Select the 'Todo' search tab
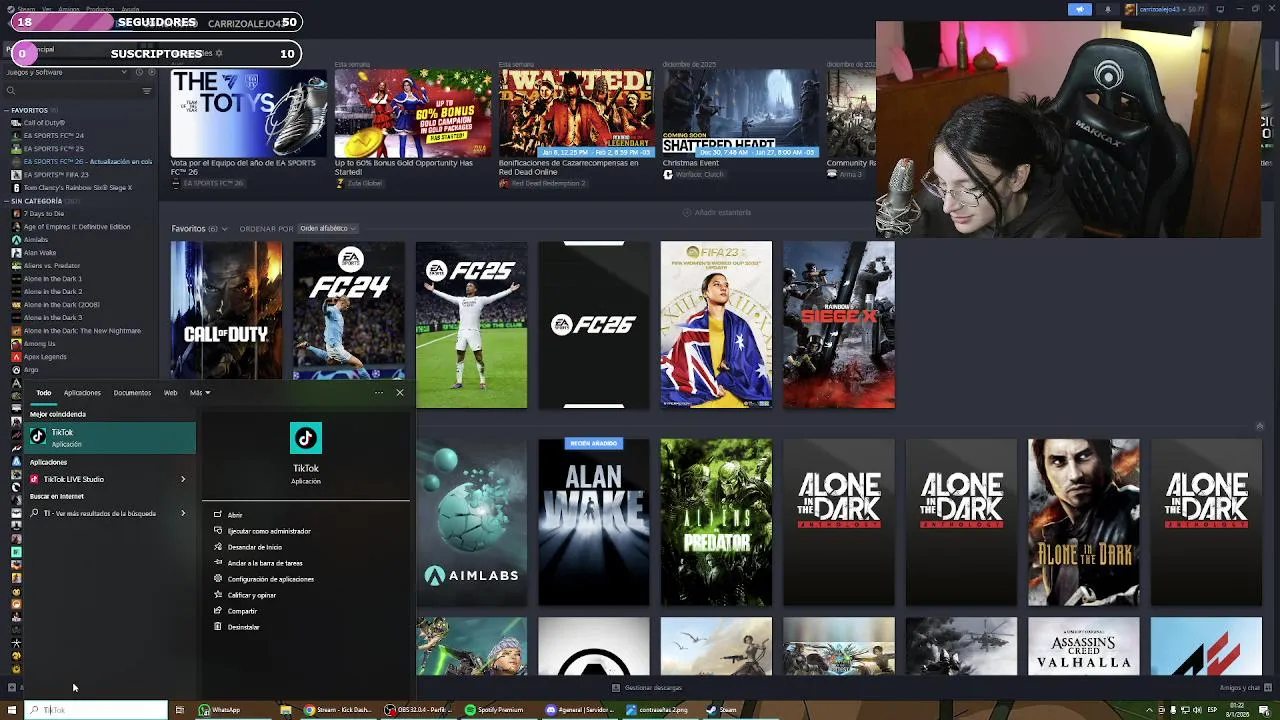 pyautogui.click(x=44, y=393)
